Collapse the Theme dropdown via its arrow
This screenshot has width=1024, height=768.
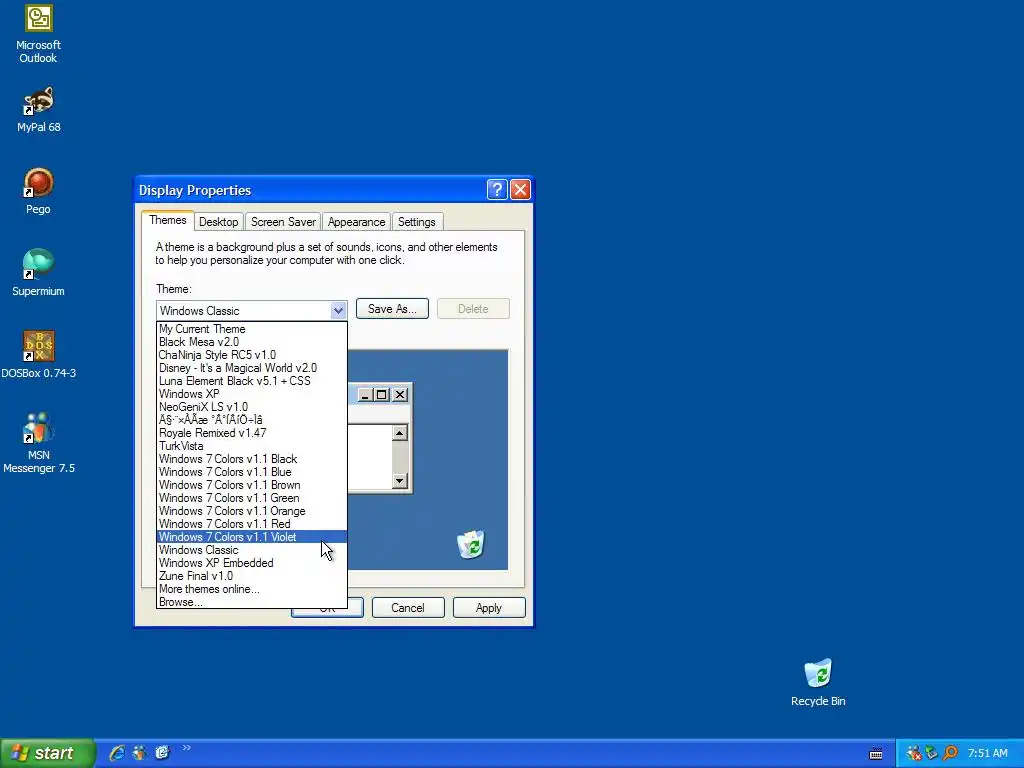pyautogui.click(x=338, y=310)
